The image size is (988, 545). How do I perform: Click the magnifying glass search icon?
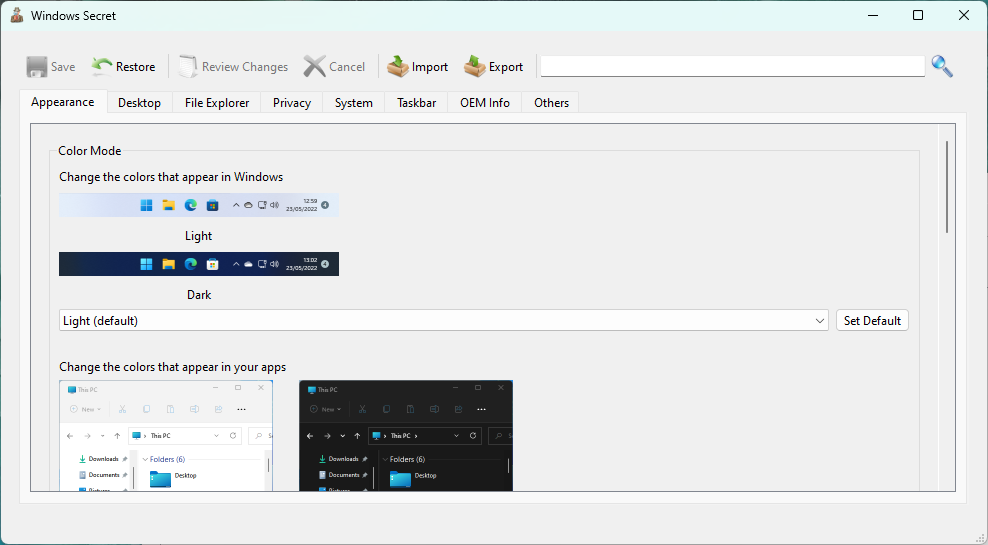[942, 67]
